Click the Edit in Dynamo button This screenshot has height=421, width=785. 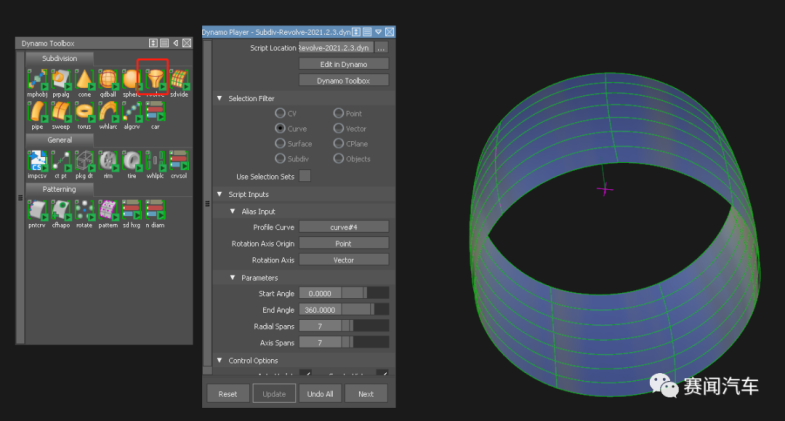click(x=343, y=64)
